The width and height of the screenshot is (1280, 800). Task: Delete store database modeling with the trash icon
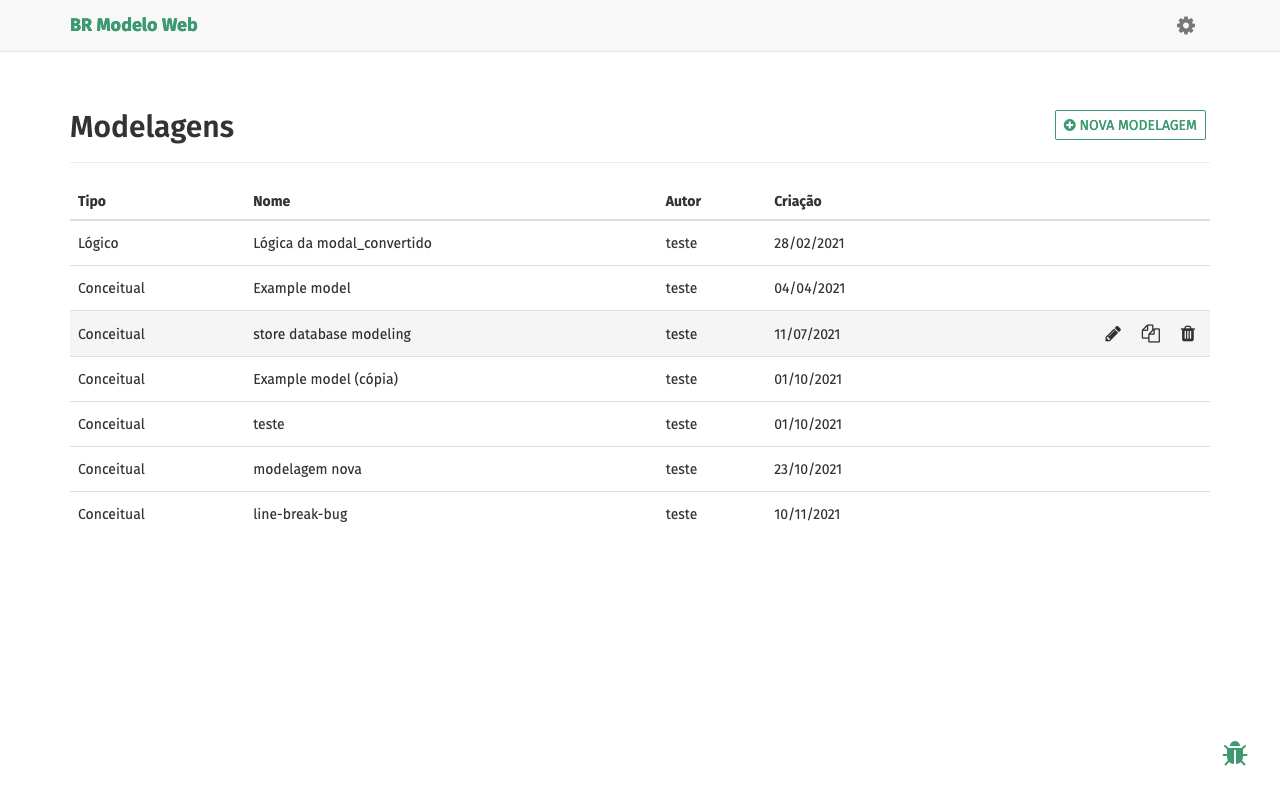point(1187,333)
